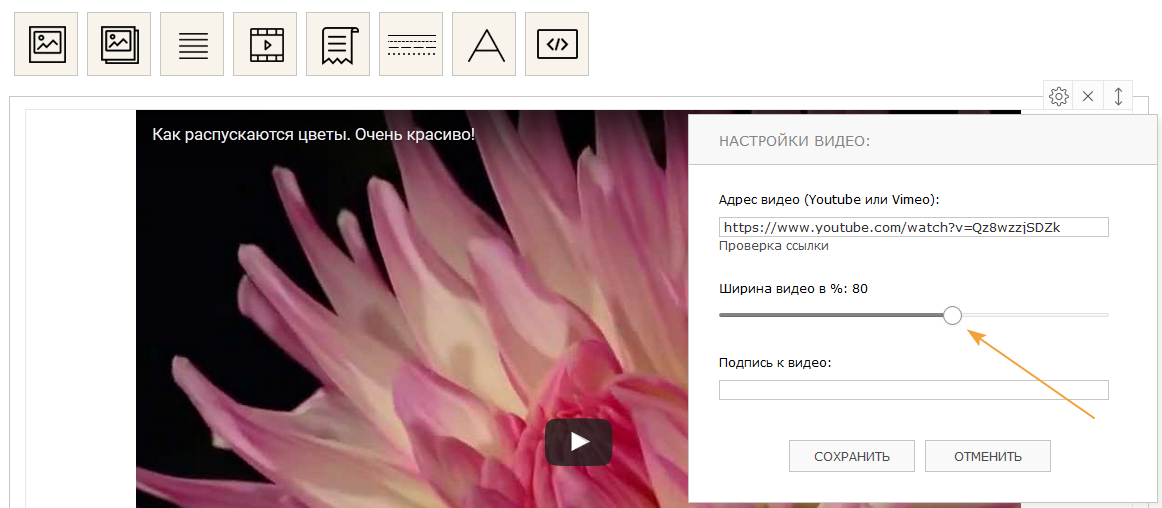Click the Ширина видео в %: 80 label
Screen dimensions: 1162x508
coord(794,288)
